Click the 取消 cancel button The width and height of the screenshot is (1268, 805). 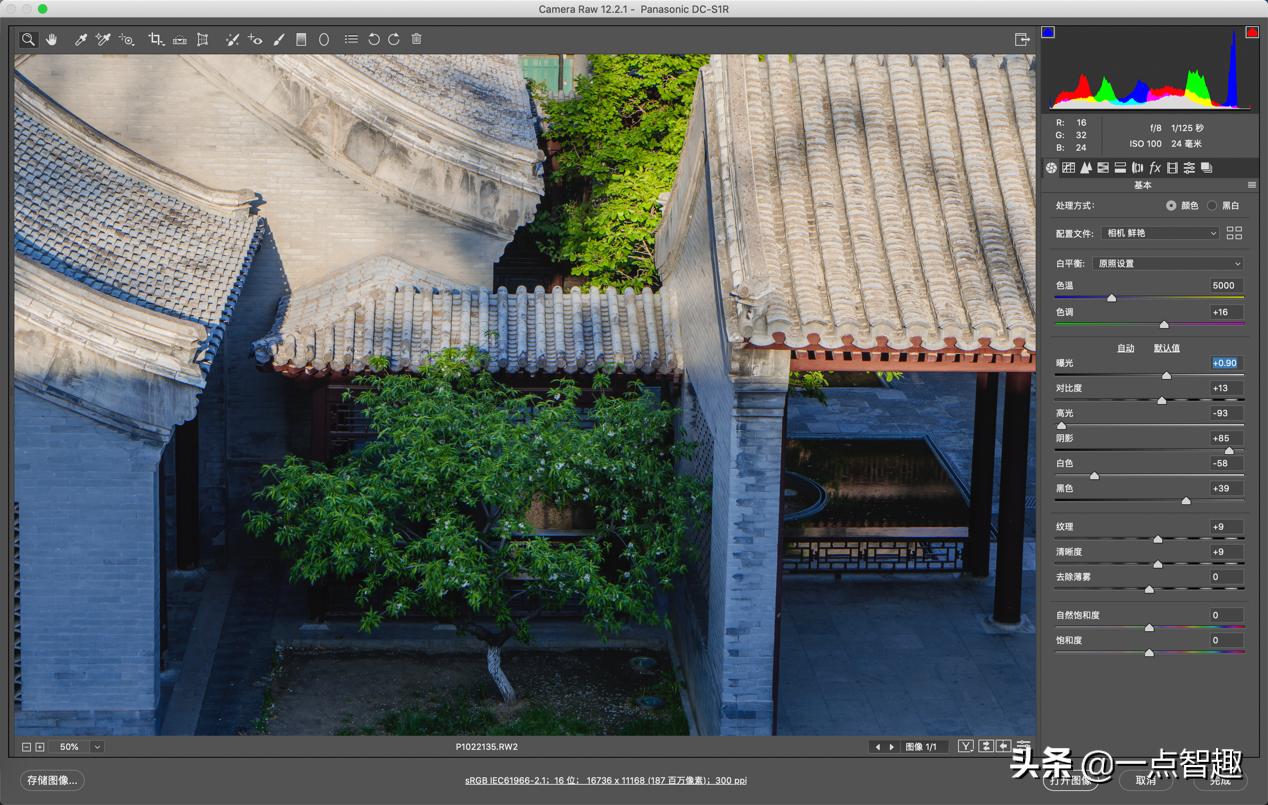click(1146, 780)
